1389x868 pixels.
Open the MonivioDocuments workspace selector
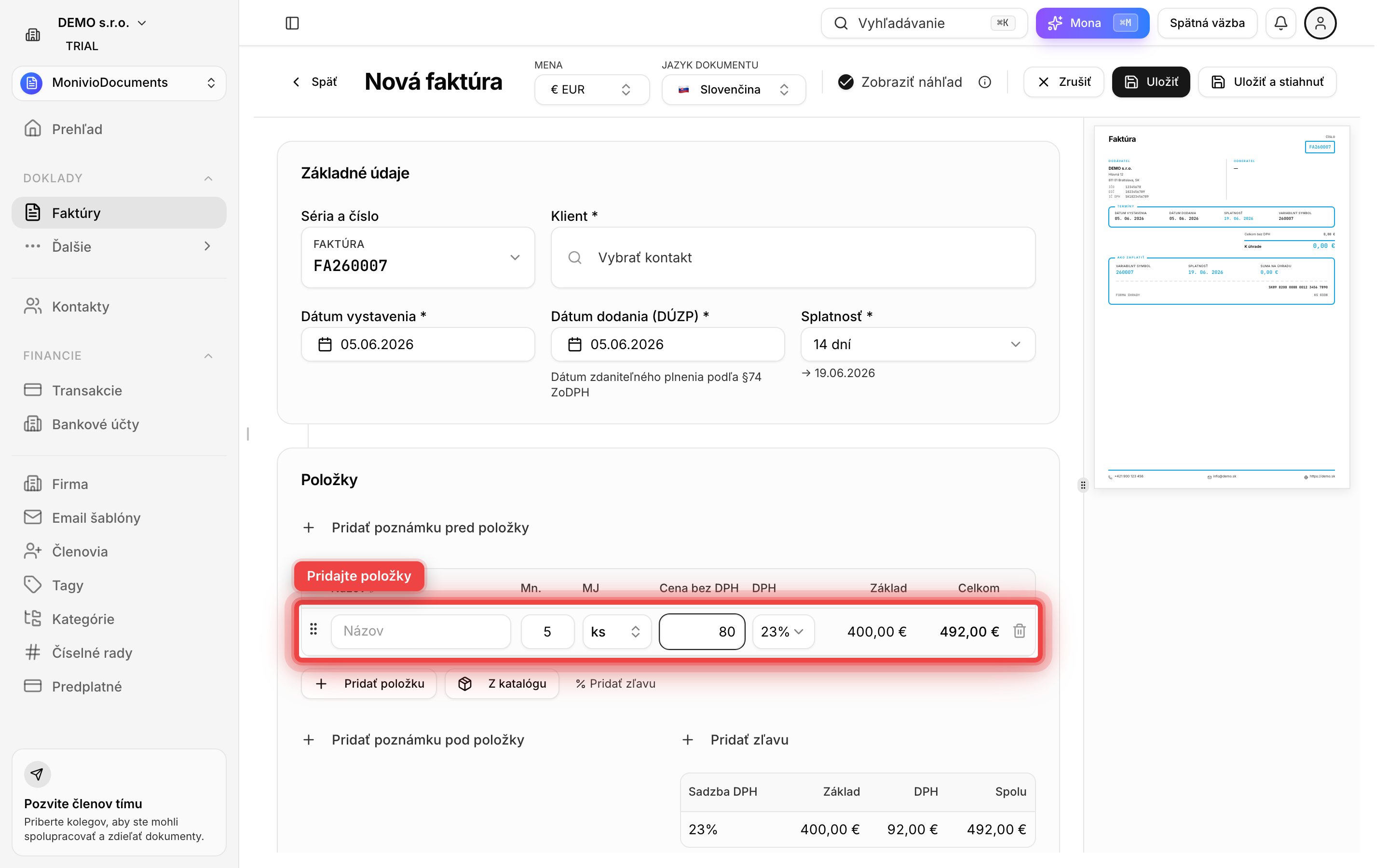point(119,82)
